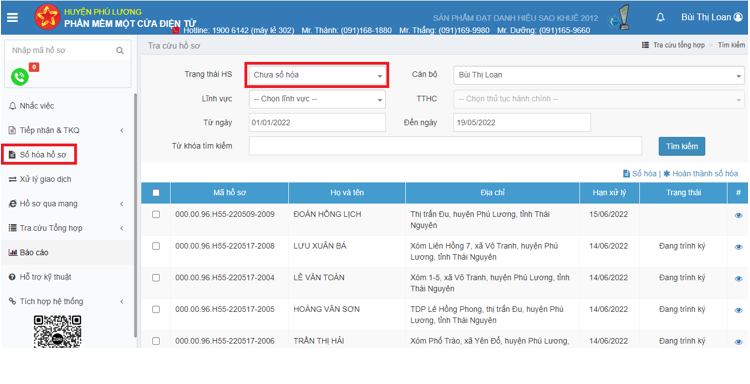Viewport: 750px width, 384px height.
Task: Open the Chọn thủ tục hành chính dropdown
Action: (x=599, y=99)
